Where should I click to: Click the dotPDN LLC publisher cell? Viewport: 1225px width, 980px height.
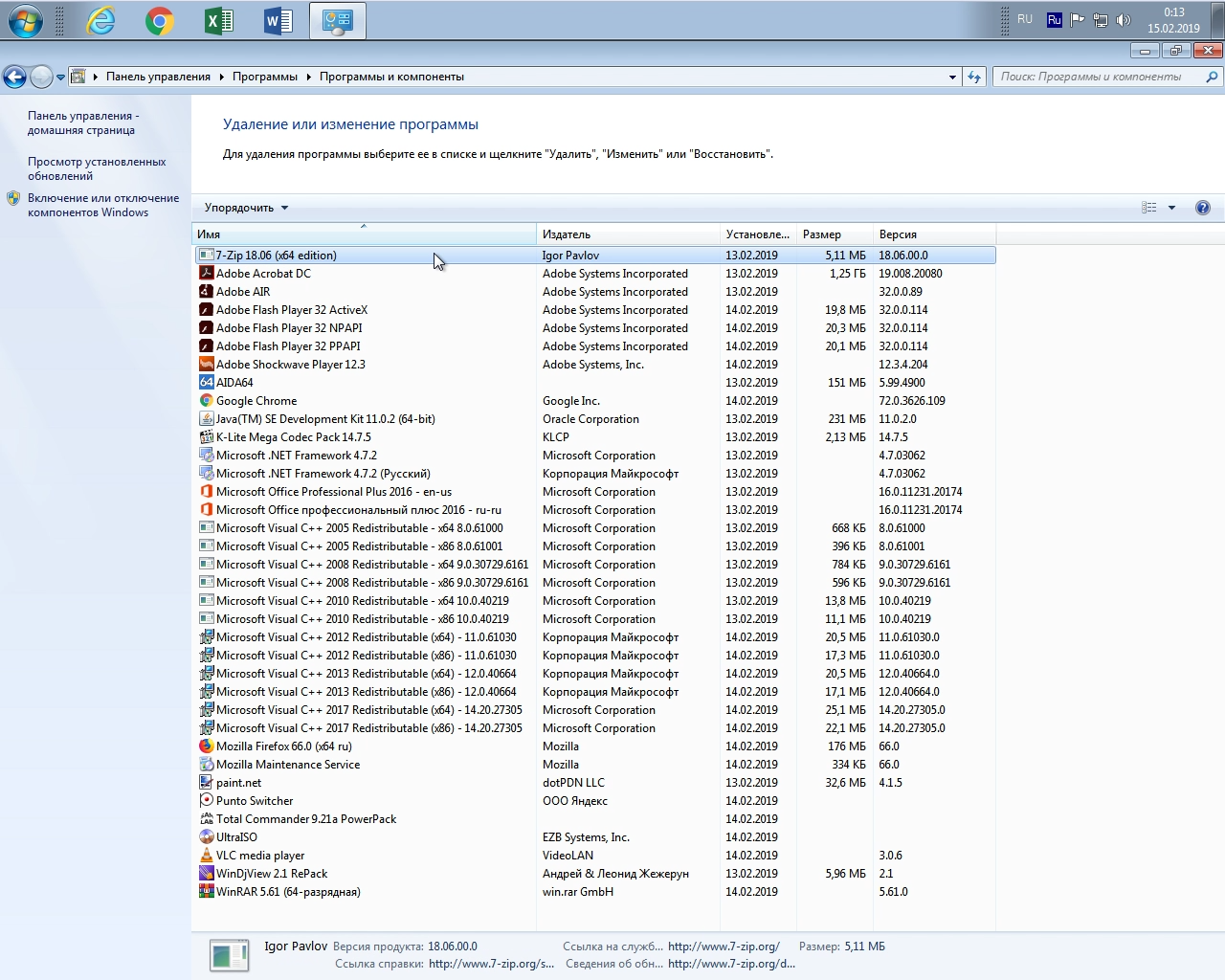(x=573, y=783)
